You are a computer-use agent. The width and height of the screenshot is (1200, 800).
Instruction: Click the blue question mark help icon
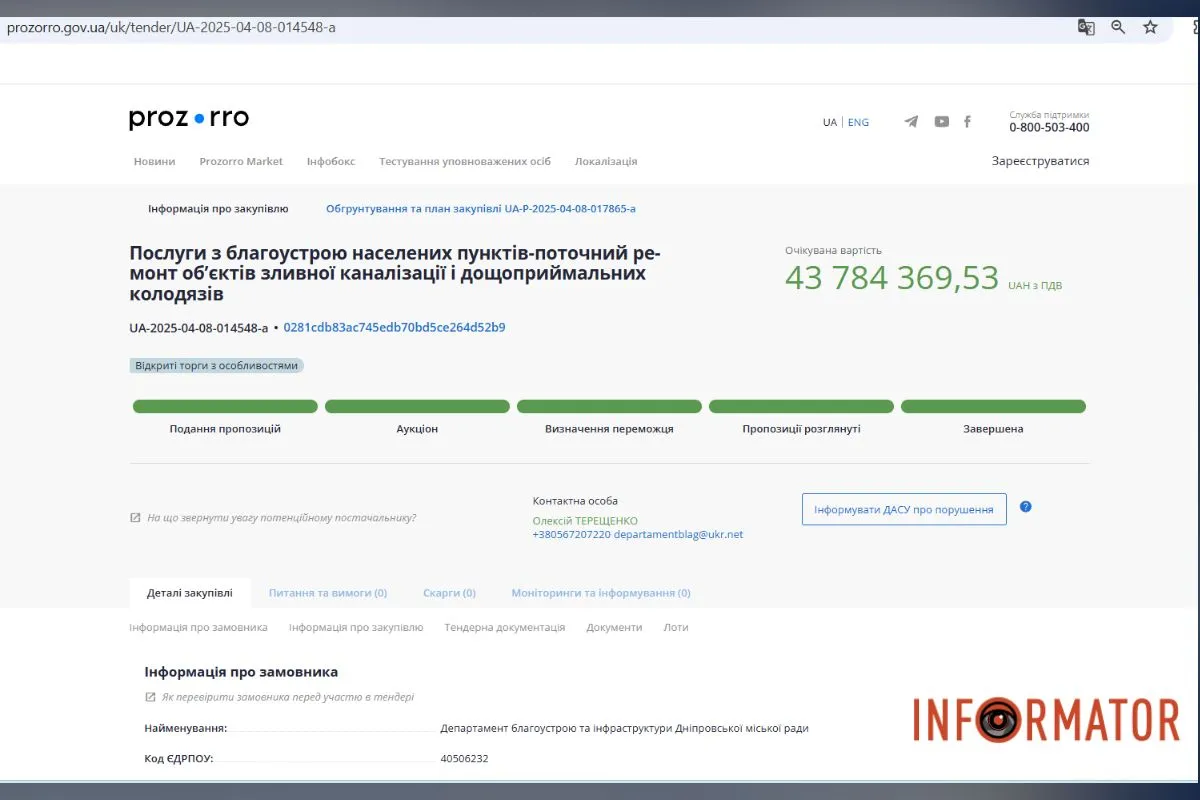[x=1025, y=507]
